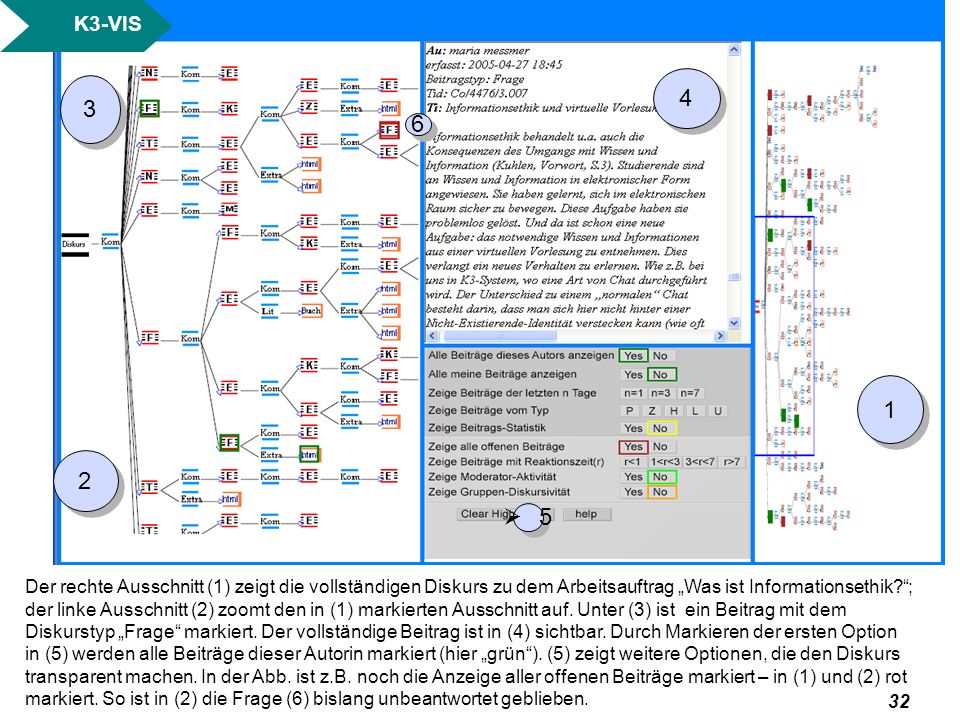The image size is (960, 720).
Task: Select the M node in the tree
Action: pos(229,209)
